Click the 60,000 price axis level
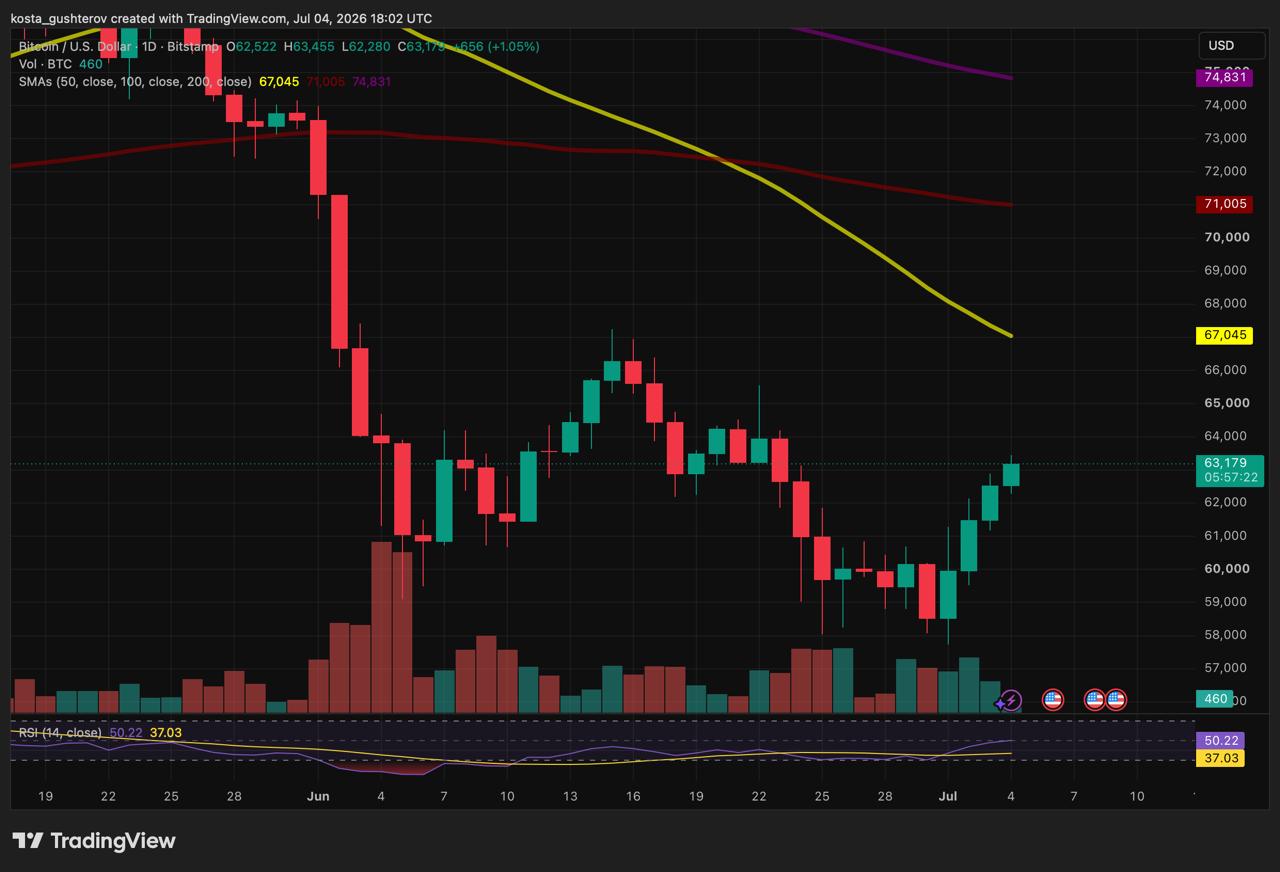Viewport: 1280px width, 872px height. [x=1226, y=568]
